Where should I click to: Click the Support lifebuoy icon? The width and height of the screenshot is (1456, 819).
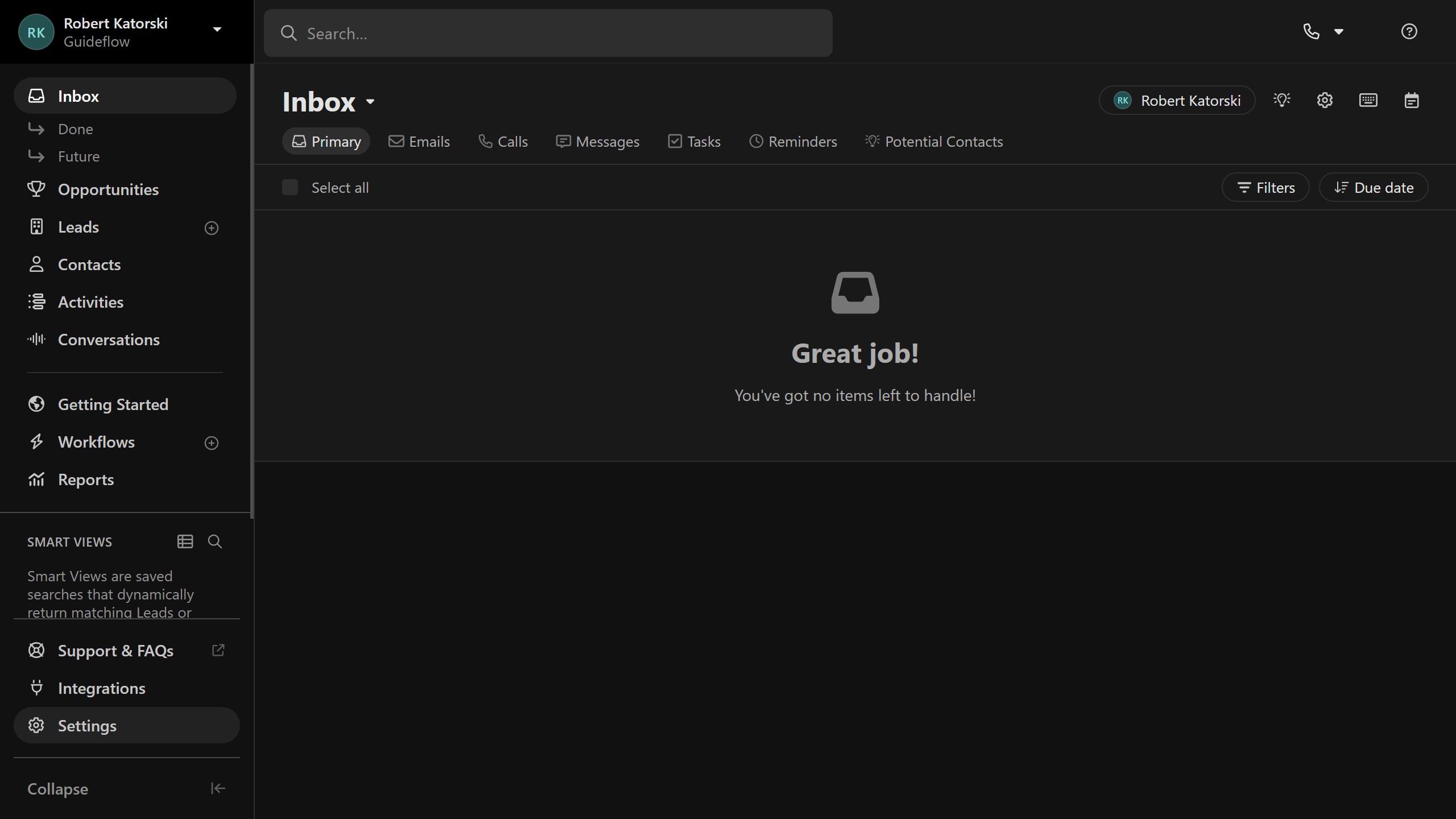pos(36,650)
